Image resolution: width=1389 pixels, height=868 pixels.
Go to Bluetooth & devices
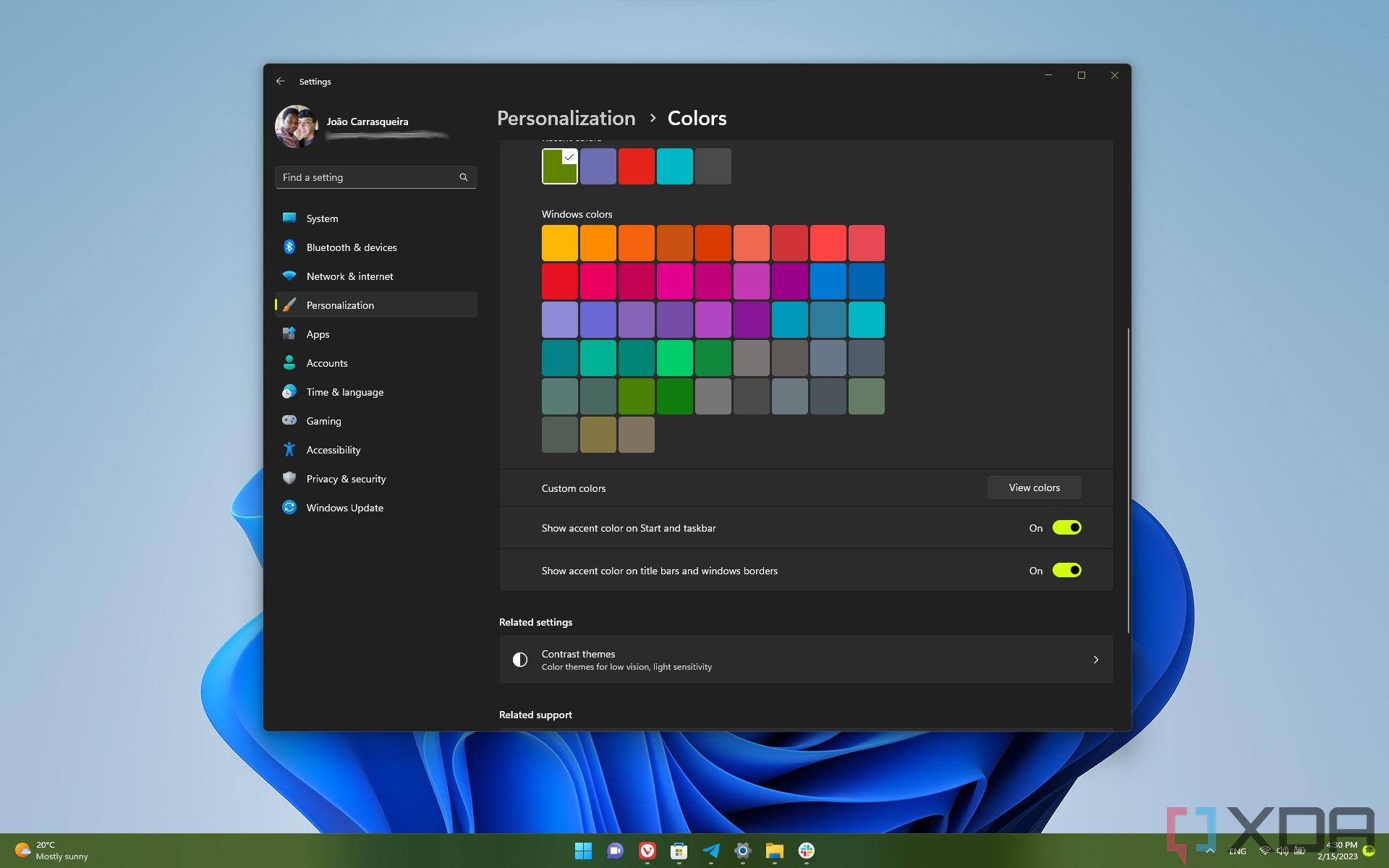point(376,247)
